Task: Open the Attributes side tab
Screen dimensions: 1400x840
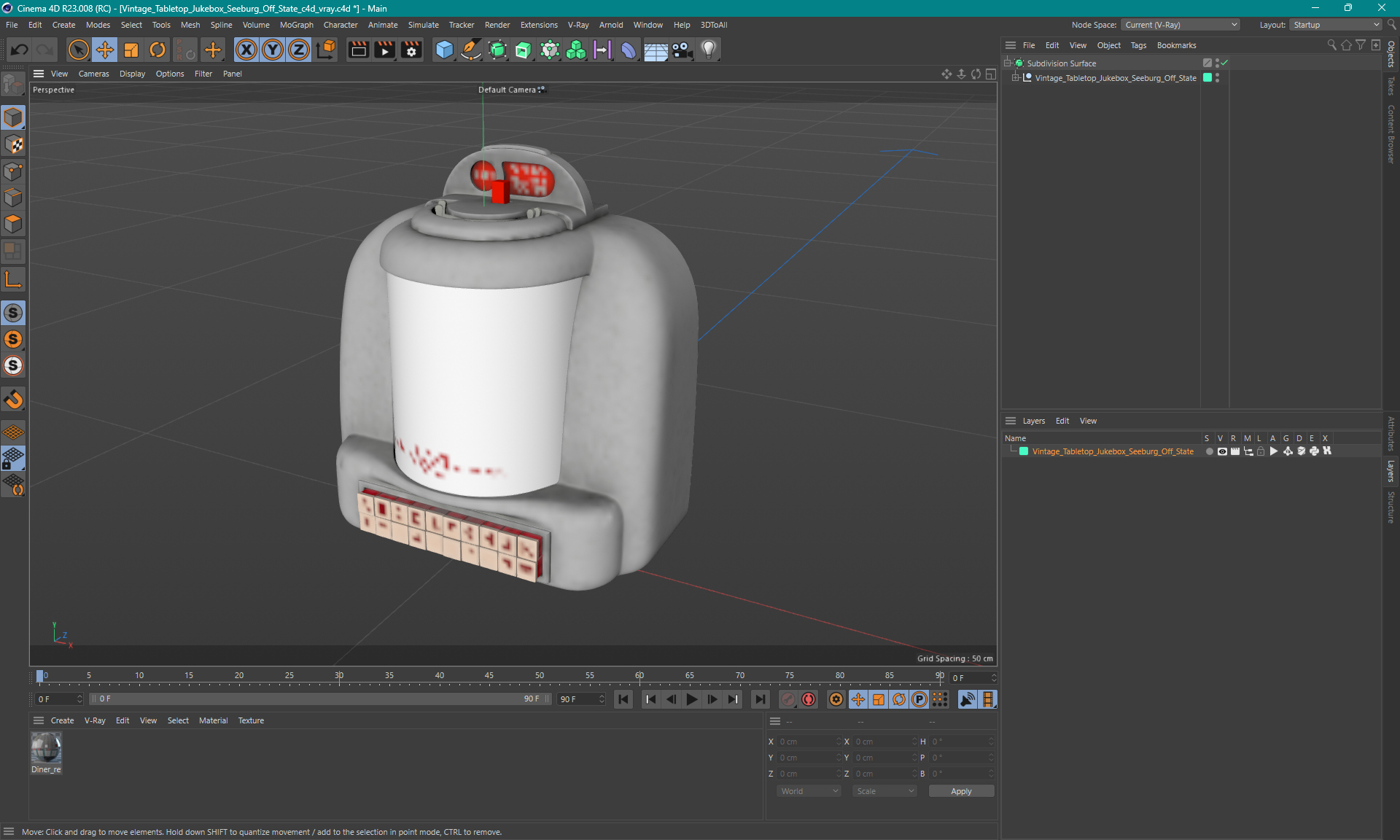Action: [x=1391, y=433]
